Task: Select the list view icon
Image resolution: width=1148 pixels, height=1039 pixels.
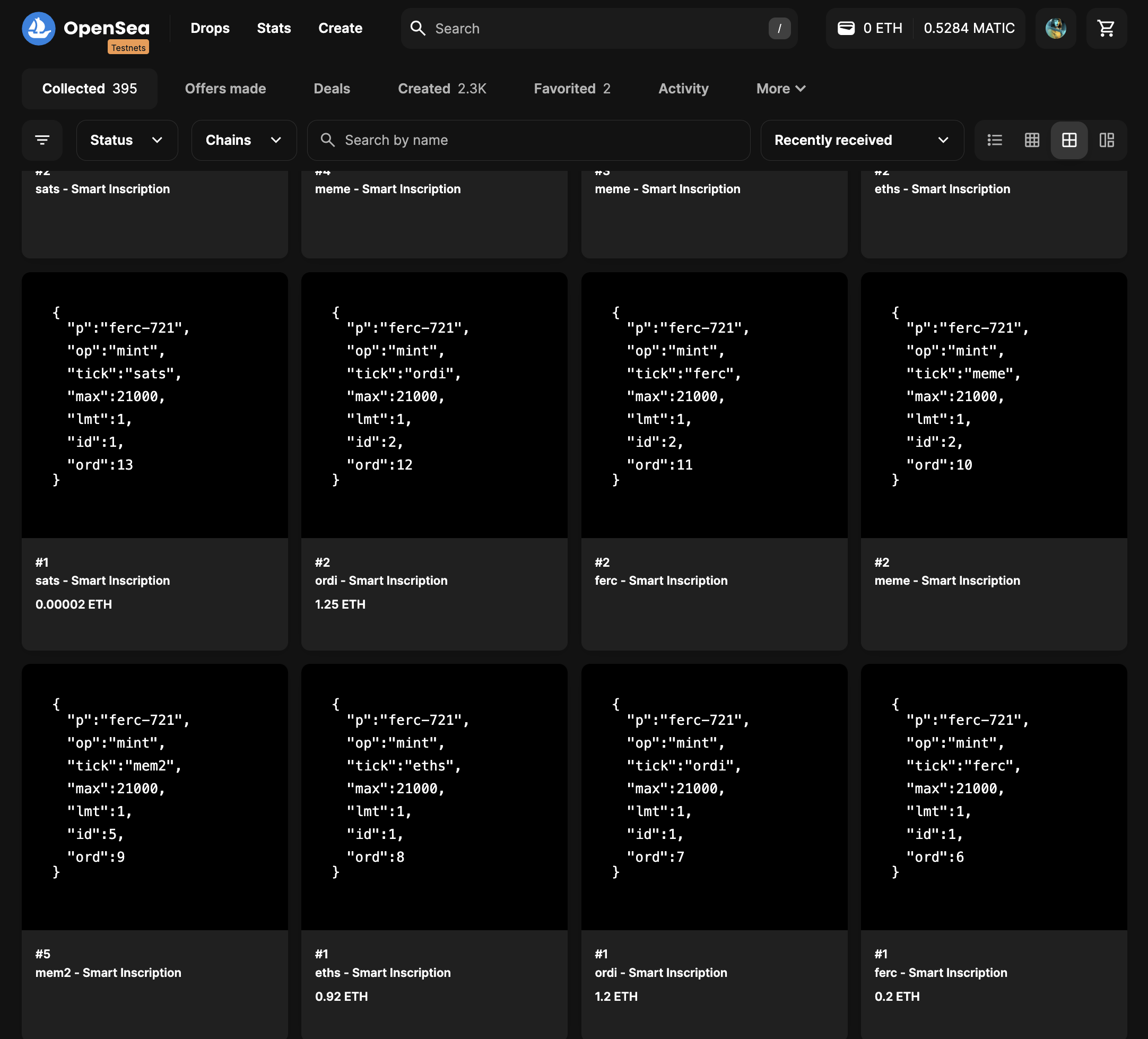Action: 995,140
